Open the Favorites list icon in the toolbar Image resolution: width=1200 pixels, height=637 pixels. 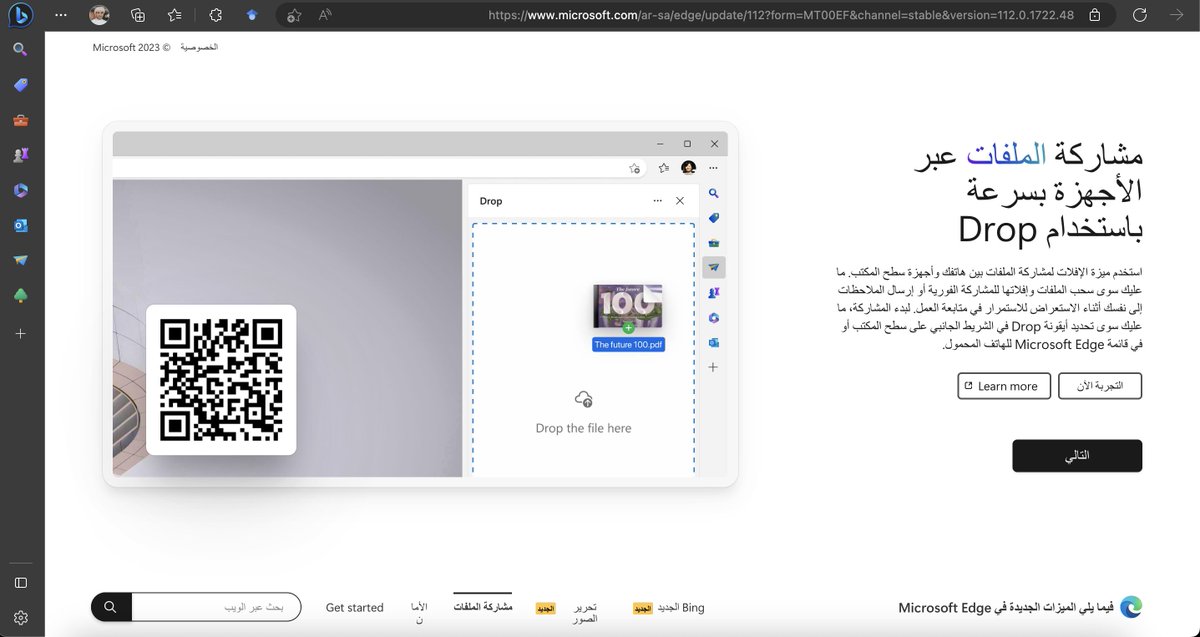pos(175,15)
